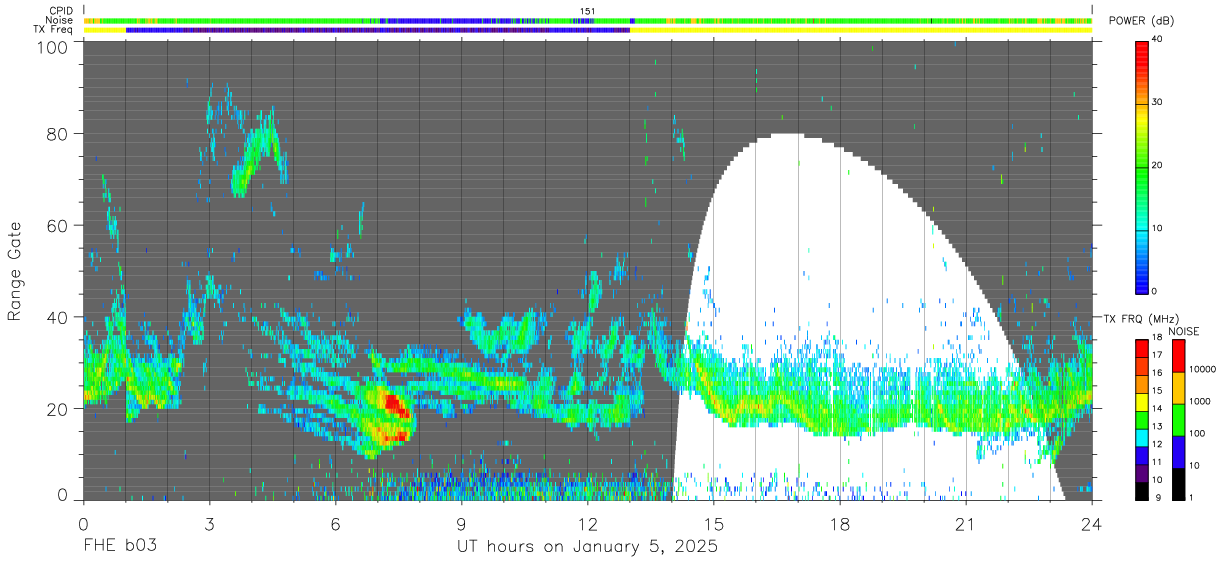
Task: Click the POWER (dB) colorbar title
Action: pos(1144,22)
